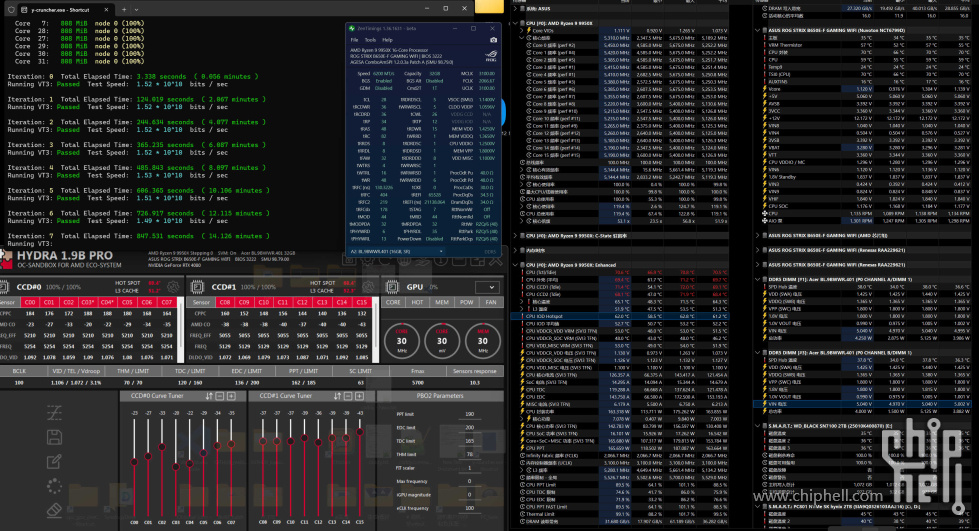Close the y-cruncher.exe terminal tab
This screenshot has height=531, width=979.
(x=106, y=9)
